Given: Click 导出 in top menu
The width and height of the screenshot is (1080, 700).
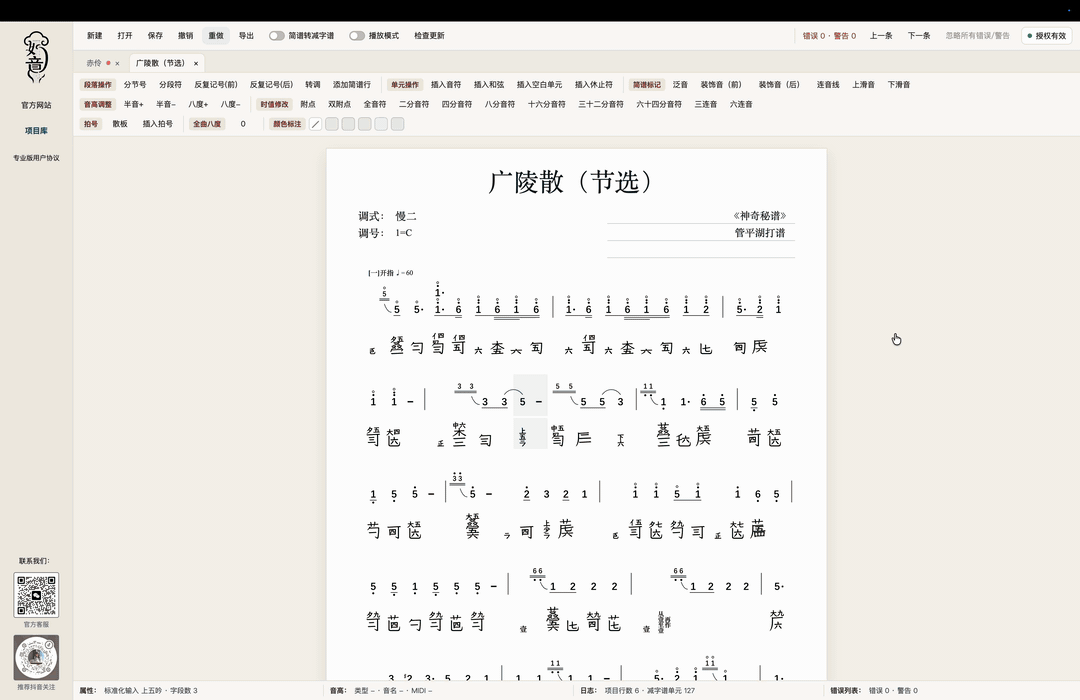Looking at the screenshot, I should pyautogui.click(x=246, y=36).
